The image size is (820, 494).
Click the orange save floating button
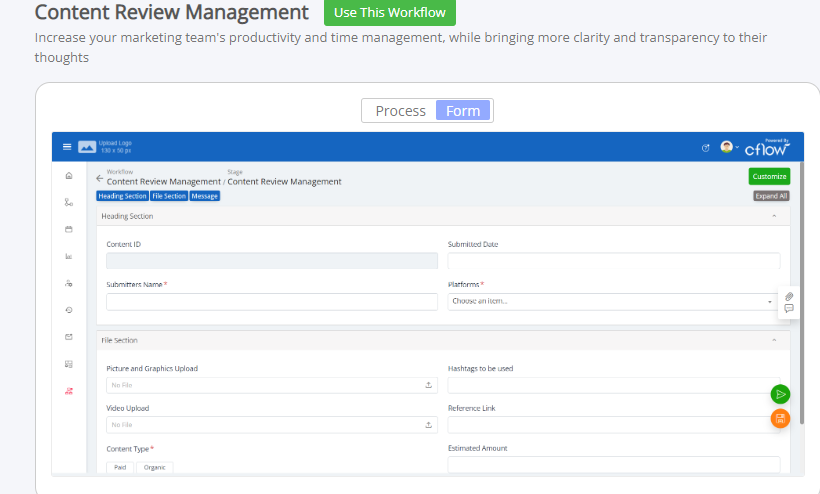[780, 418]
